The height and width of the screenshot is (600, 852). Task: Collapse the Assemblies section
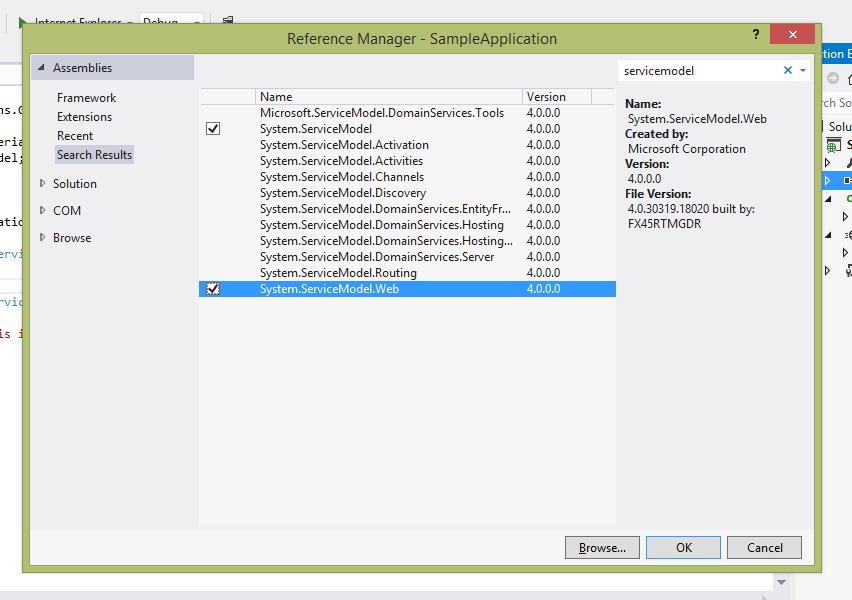coord(41,67)
